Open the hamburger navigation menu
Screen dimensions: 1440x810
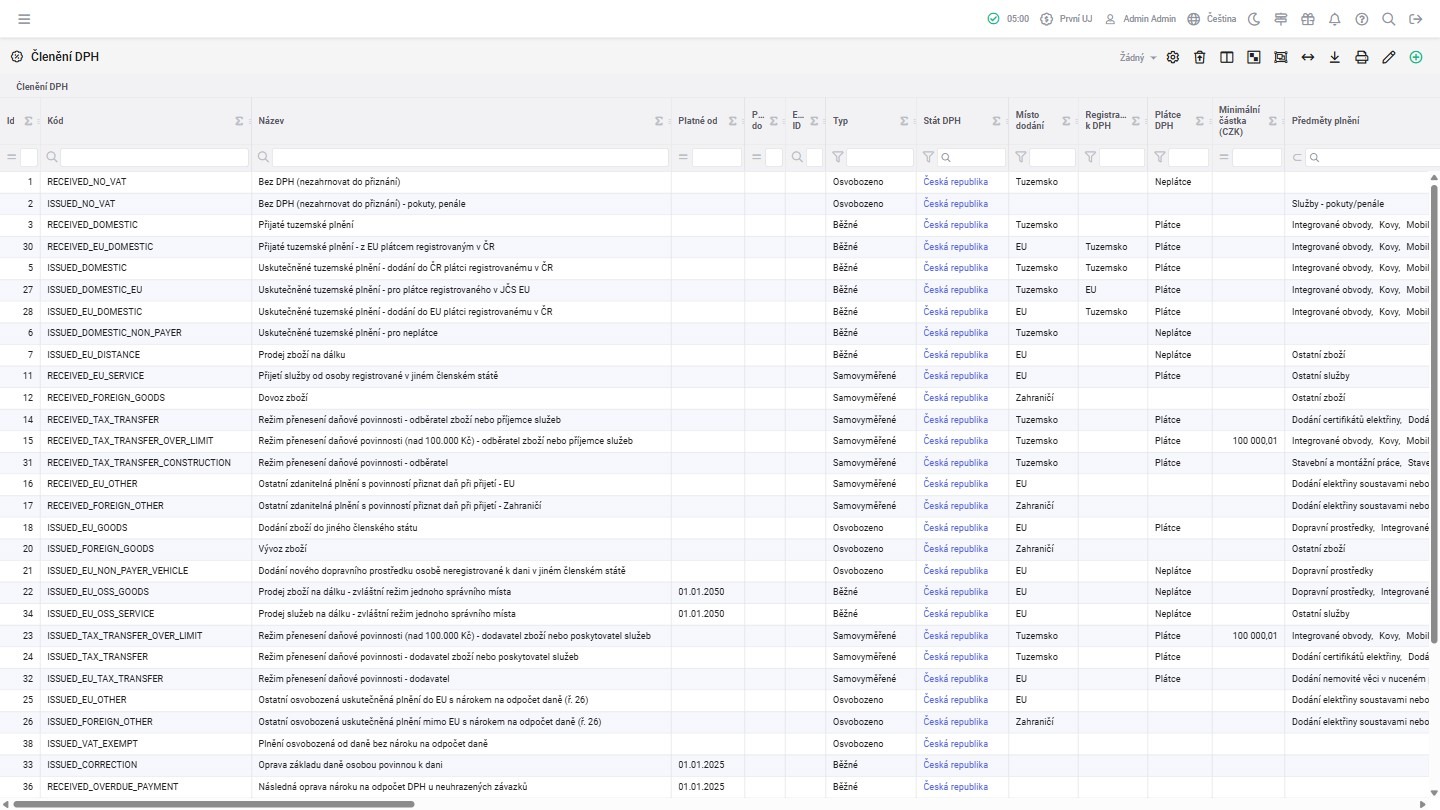click(x=24, y=19)
